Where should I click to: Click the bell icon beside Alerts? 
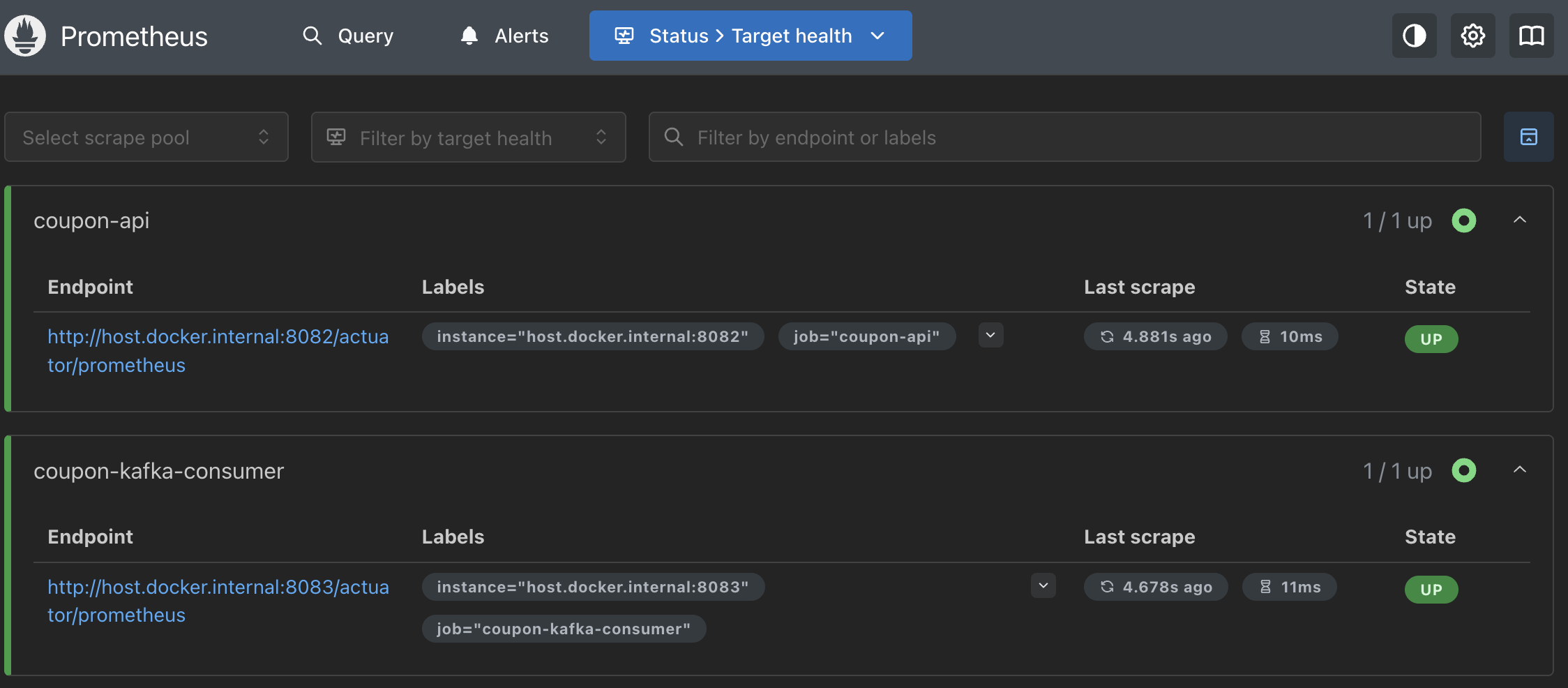(x=469, y=36)
